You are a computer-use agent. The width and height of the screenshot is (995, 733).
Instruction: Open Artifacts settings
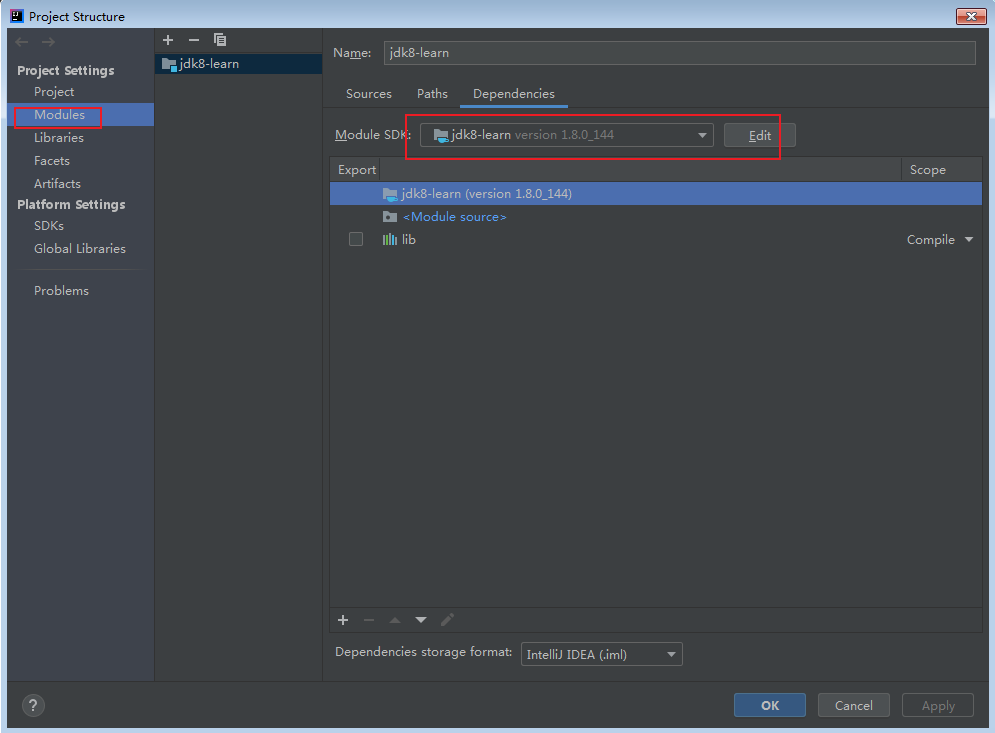point(57,183)
